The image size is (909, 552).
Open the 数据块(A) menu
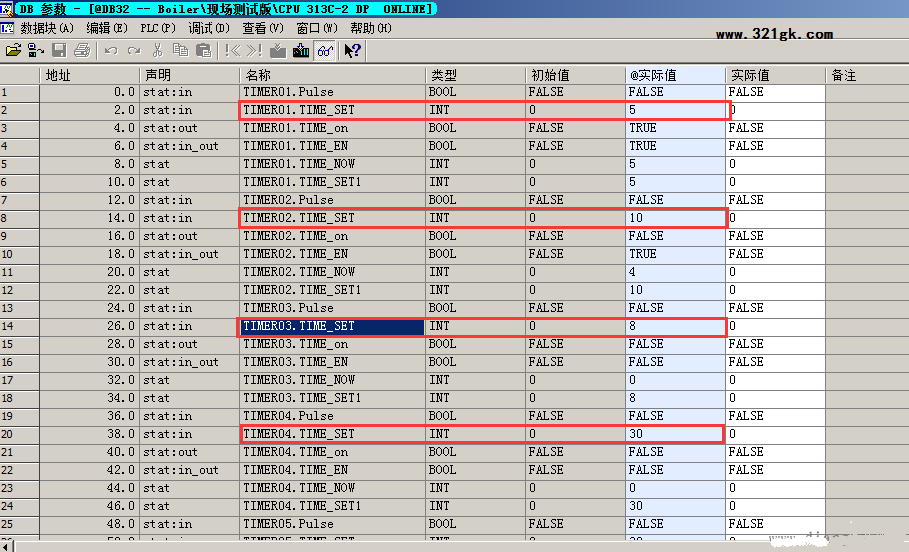point(47,28)
